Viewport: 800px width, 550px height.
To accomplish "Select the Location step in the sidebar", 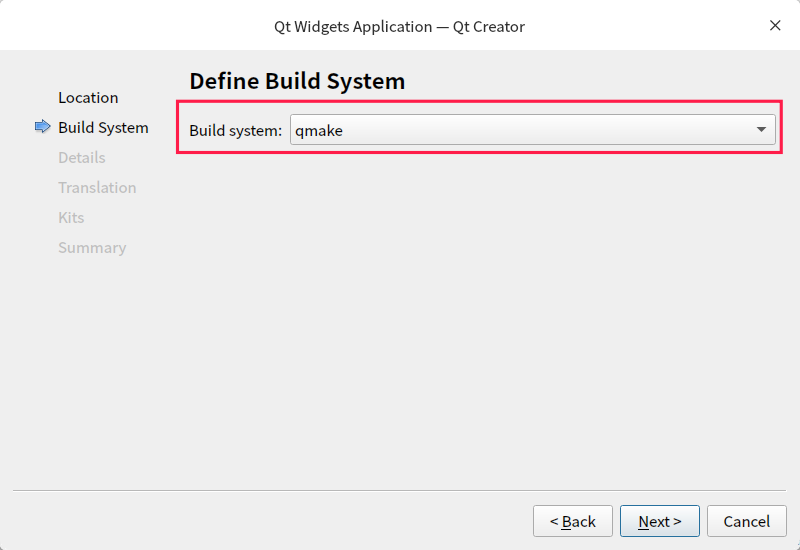I will coord(88,97).
